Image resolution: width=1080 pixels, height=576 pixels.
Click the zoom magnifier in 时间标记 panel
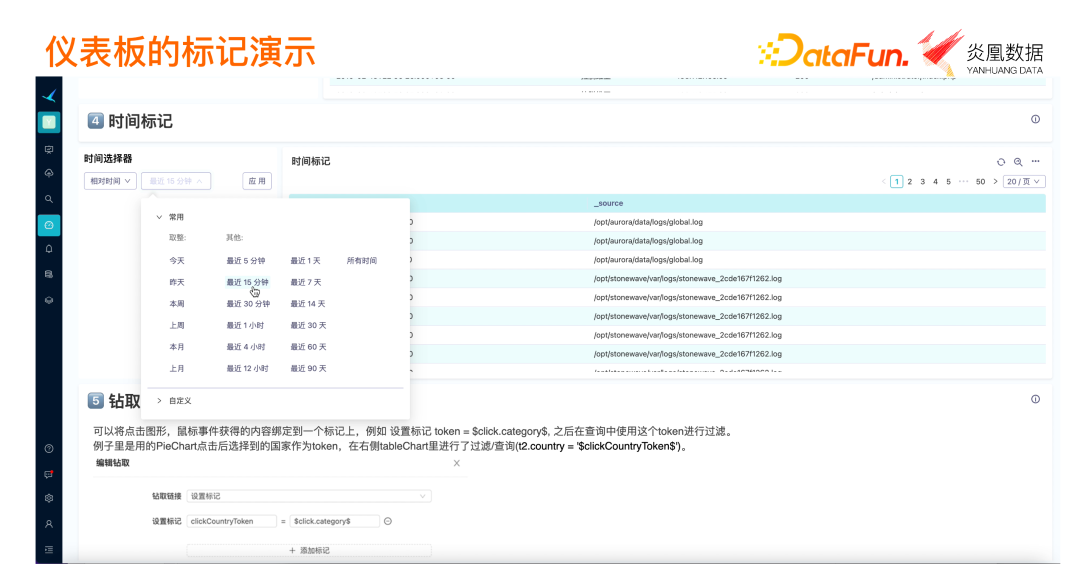click(x=1018, y=162)
